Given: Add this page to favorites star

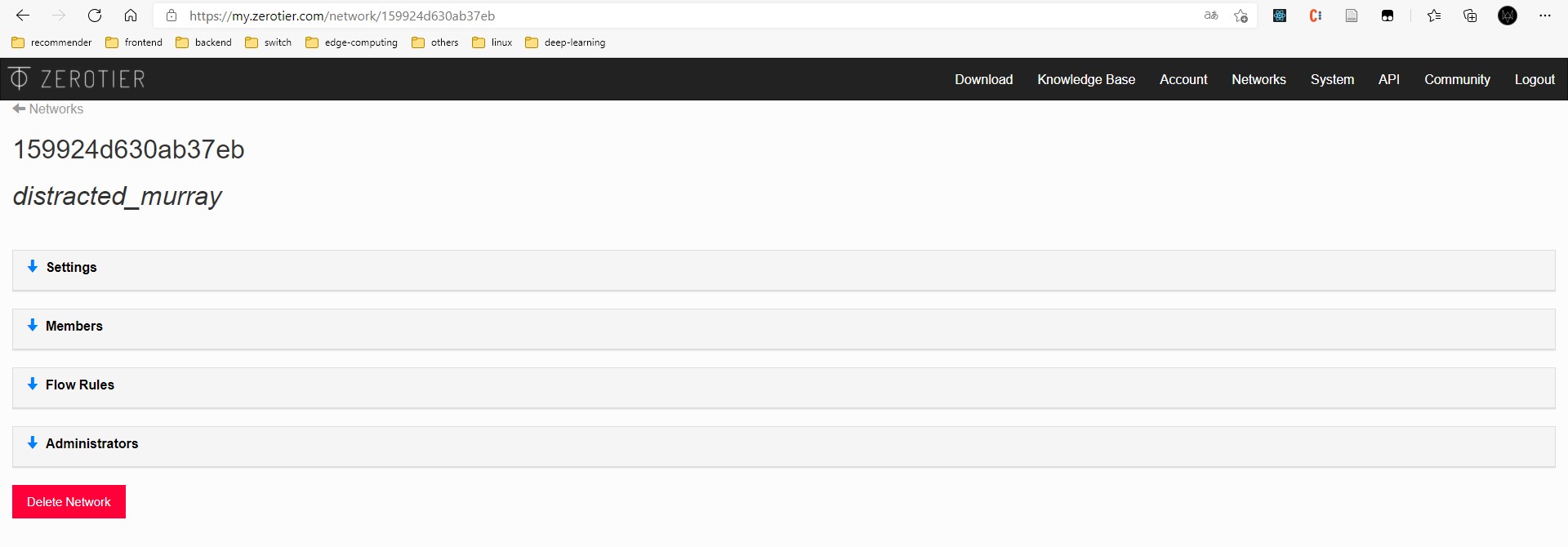Looking at the screenshot, I should tap(1241, 16).
